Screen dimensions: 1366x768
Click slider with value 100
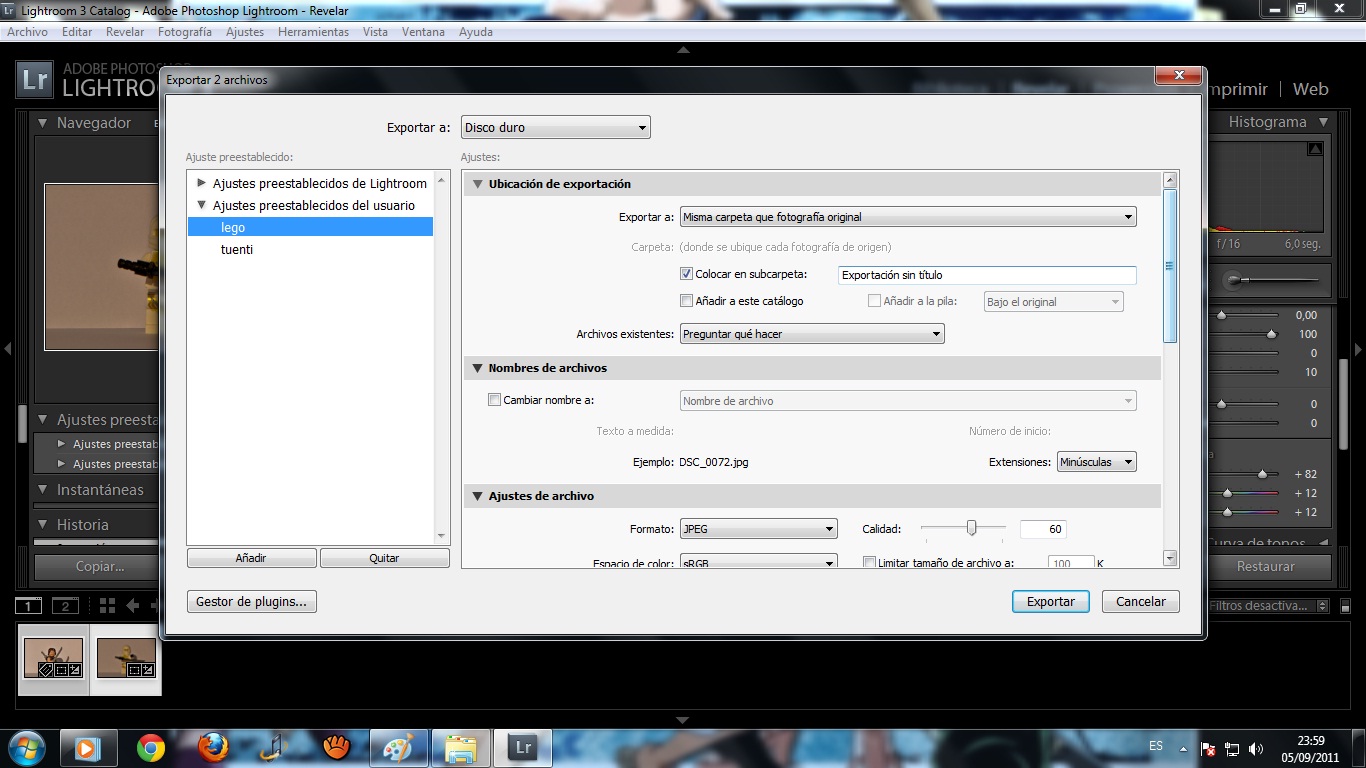click(1272, 334)
